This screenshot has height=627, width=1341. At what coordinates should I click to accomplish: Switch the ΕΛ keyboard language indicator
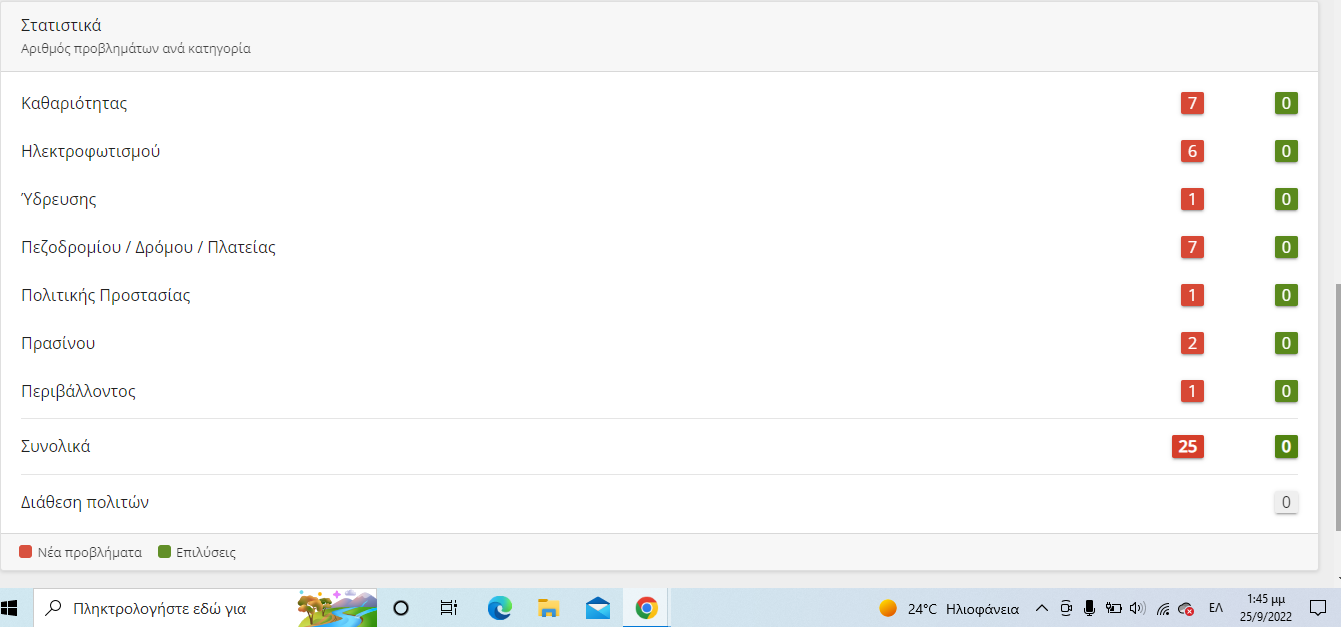click(1216, 608)
